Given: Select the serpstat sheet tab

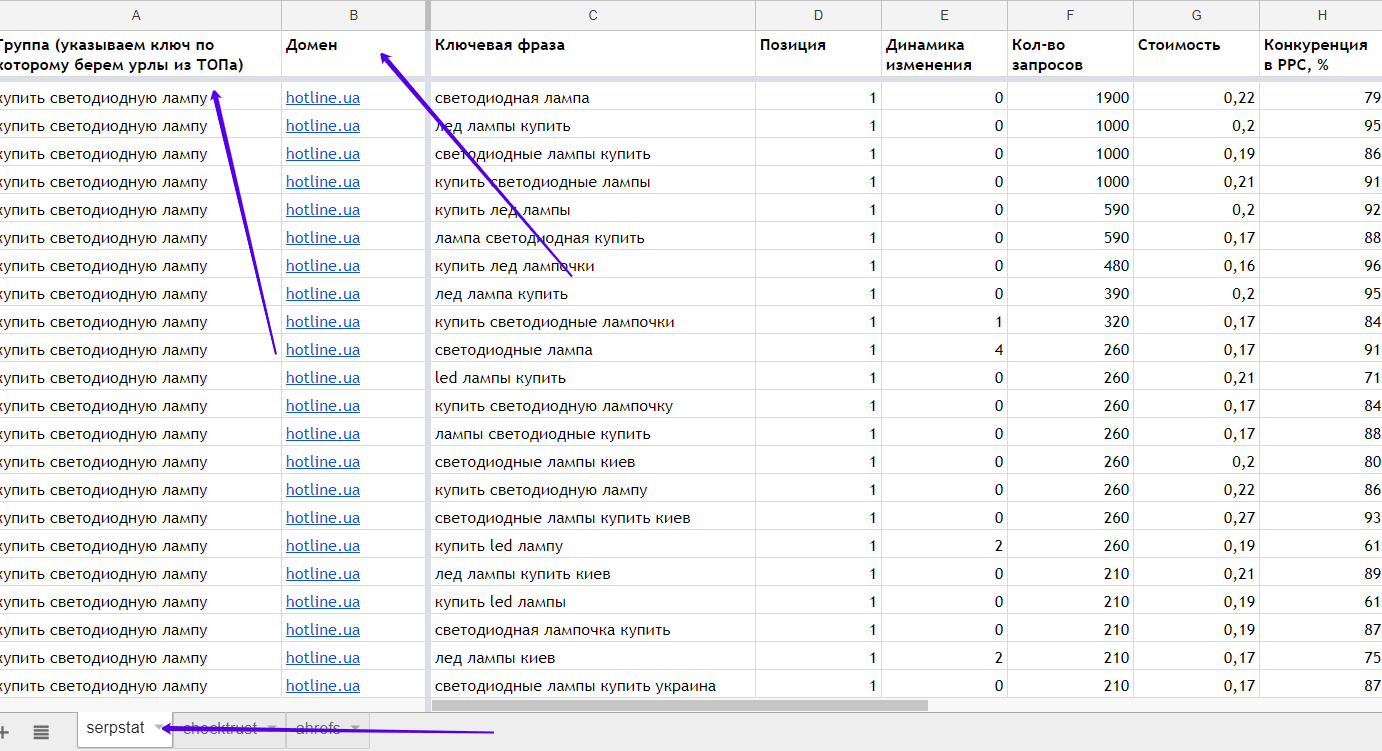Looking at the screenshot, I should [114, 728].
